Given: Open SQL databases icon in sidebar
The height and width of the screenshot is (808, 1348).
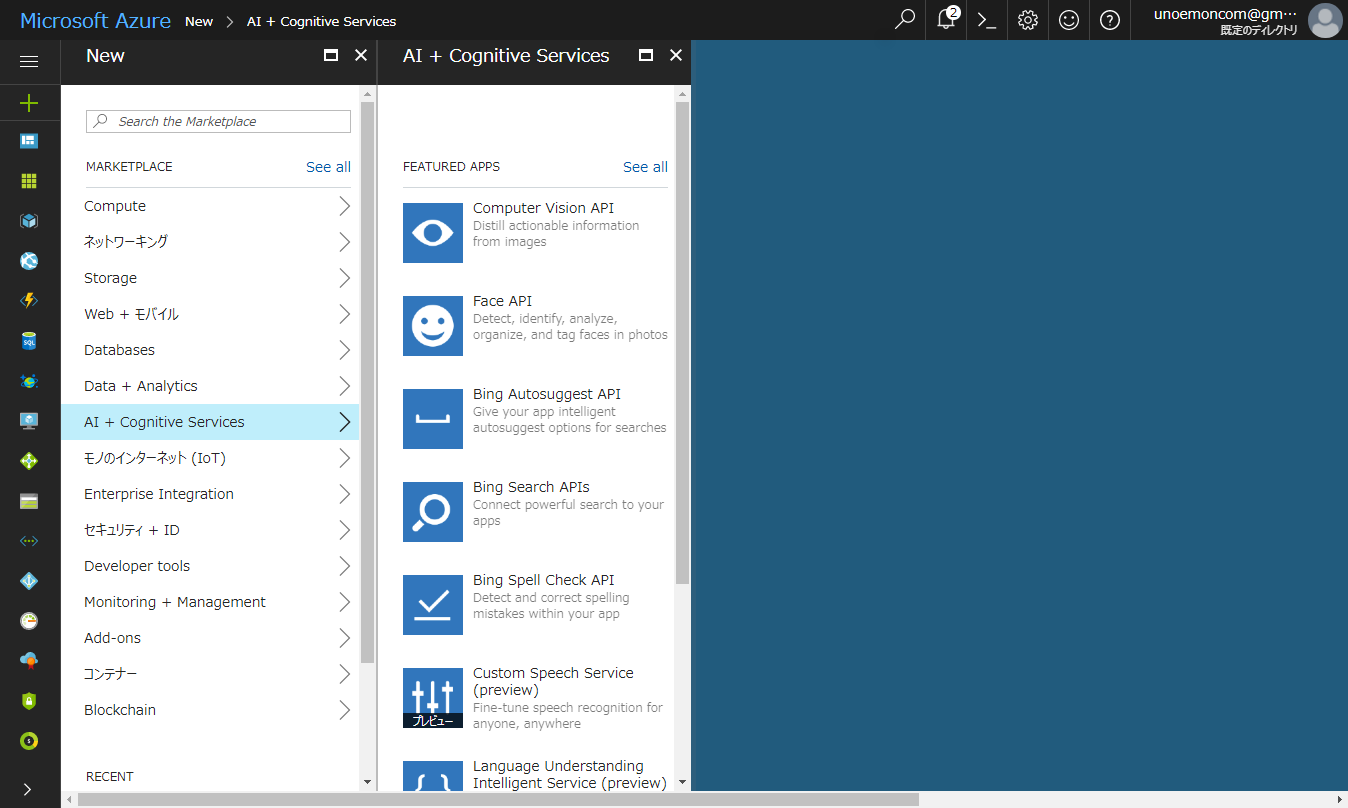Looking at the screenshot, I should click(29, 341).
